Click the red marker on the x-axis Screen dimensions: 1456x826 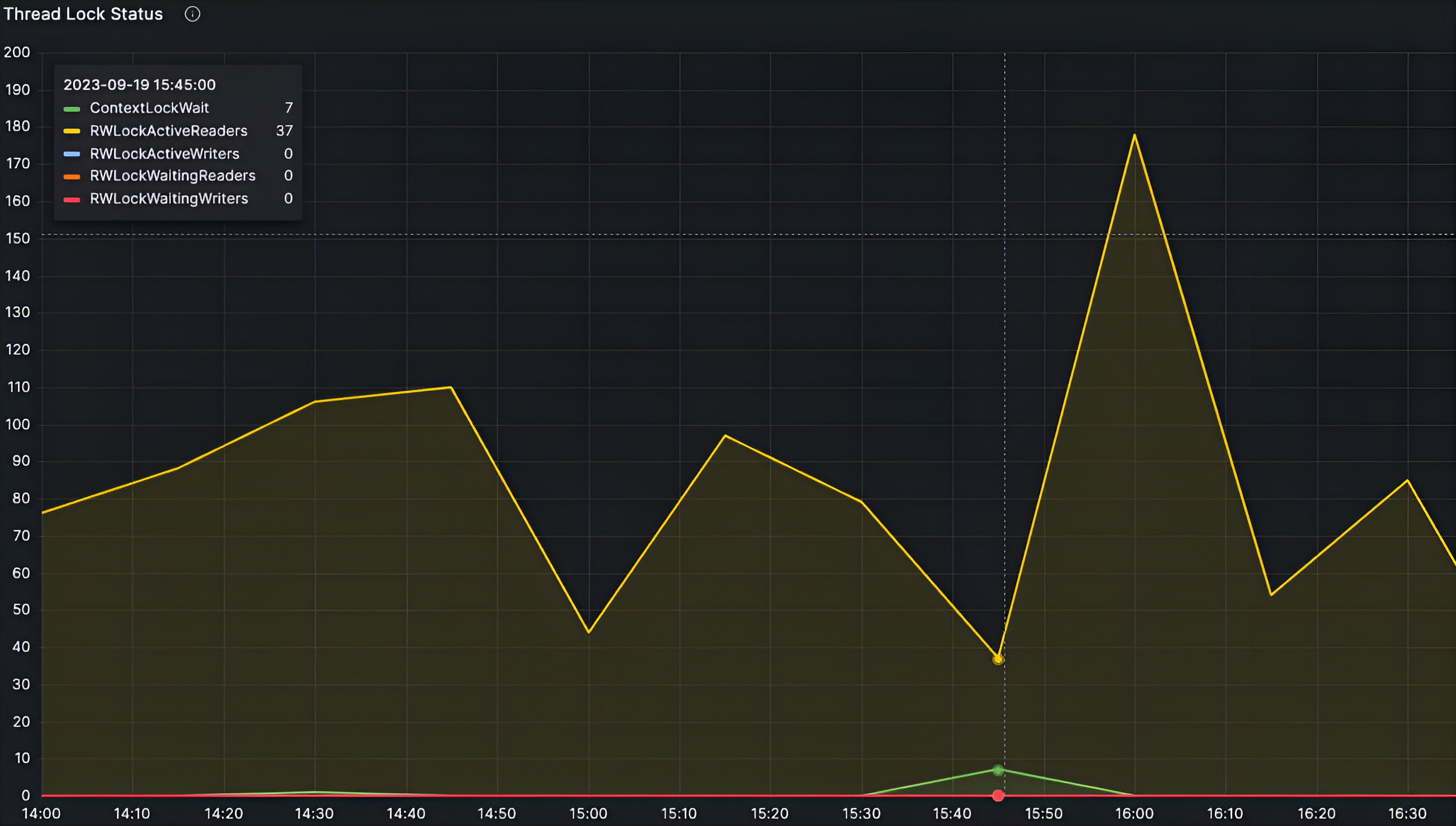click(x=998, y=796)
